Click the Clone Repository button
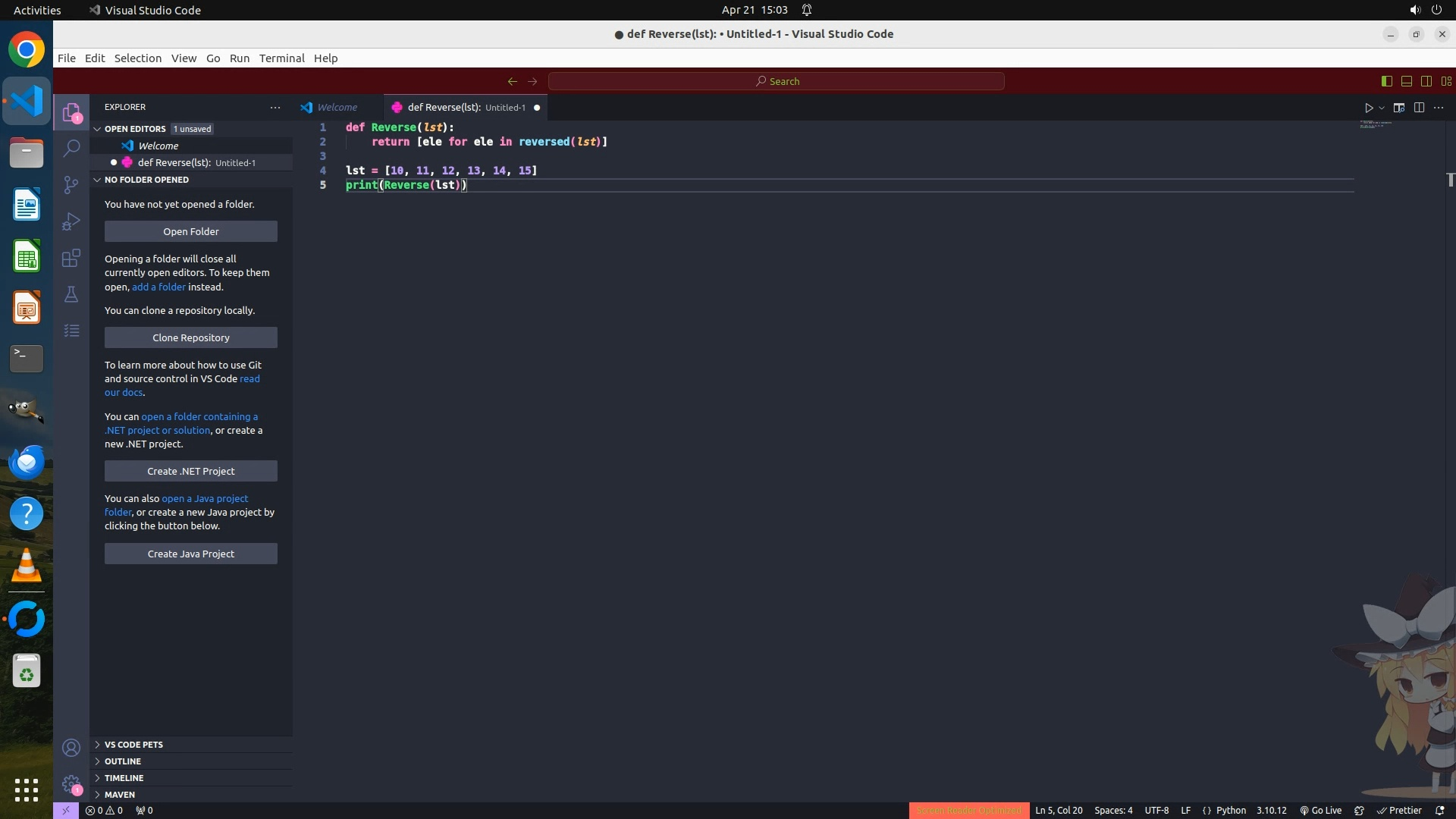Viewport: 1456px width, 819px height. [190, 337]
